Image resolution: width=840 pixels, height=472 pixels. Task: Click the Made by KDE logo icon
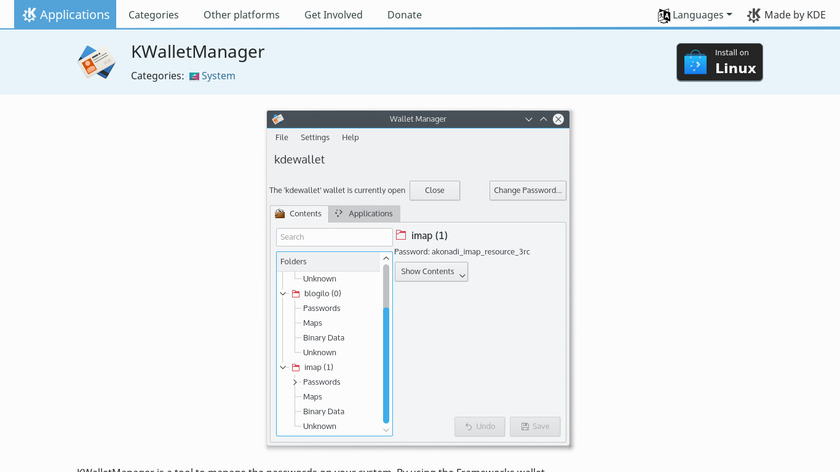pos(754,15)
